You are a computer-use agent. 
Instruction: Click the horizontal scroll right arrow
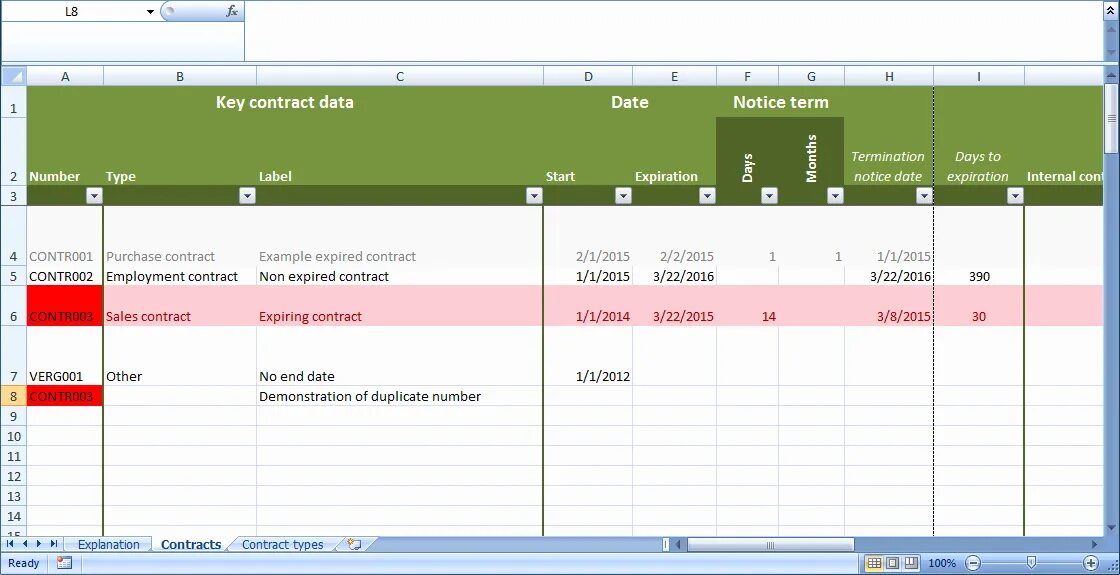coord(1094,545)
